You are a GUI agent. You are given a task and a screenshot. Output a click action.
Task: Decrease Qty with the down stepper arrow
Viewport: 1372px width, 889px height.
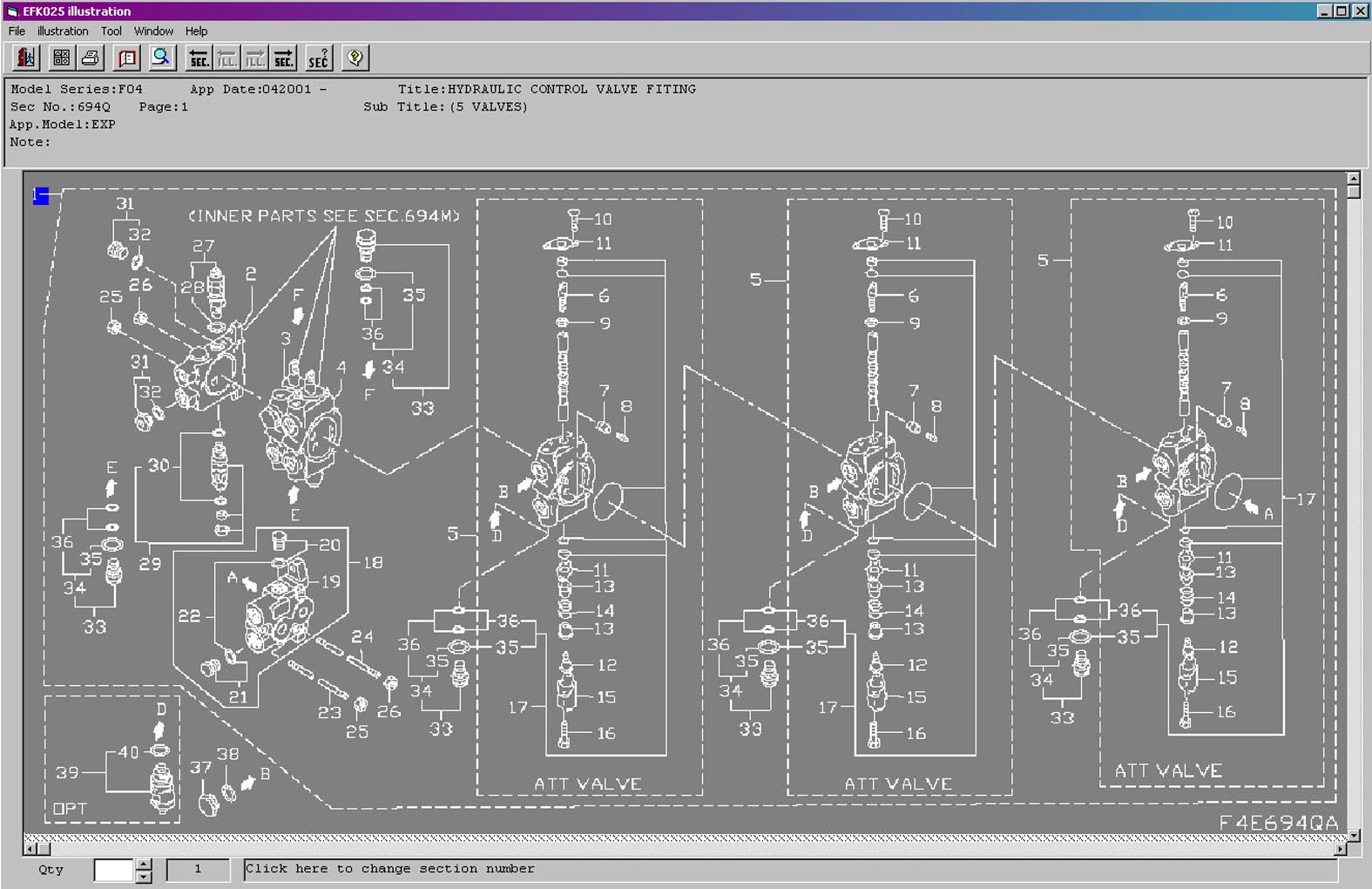tap(144, 876)
